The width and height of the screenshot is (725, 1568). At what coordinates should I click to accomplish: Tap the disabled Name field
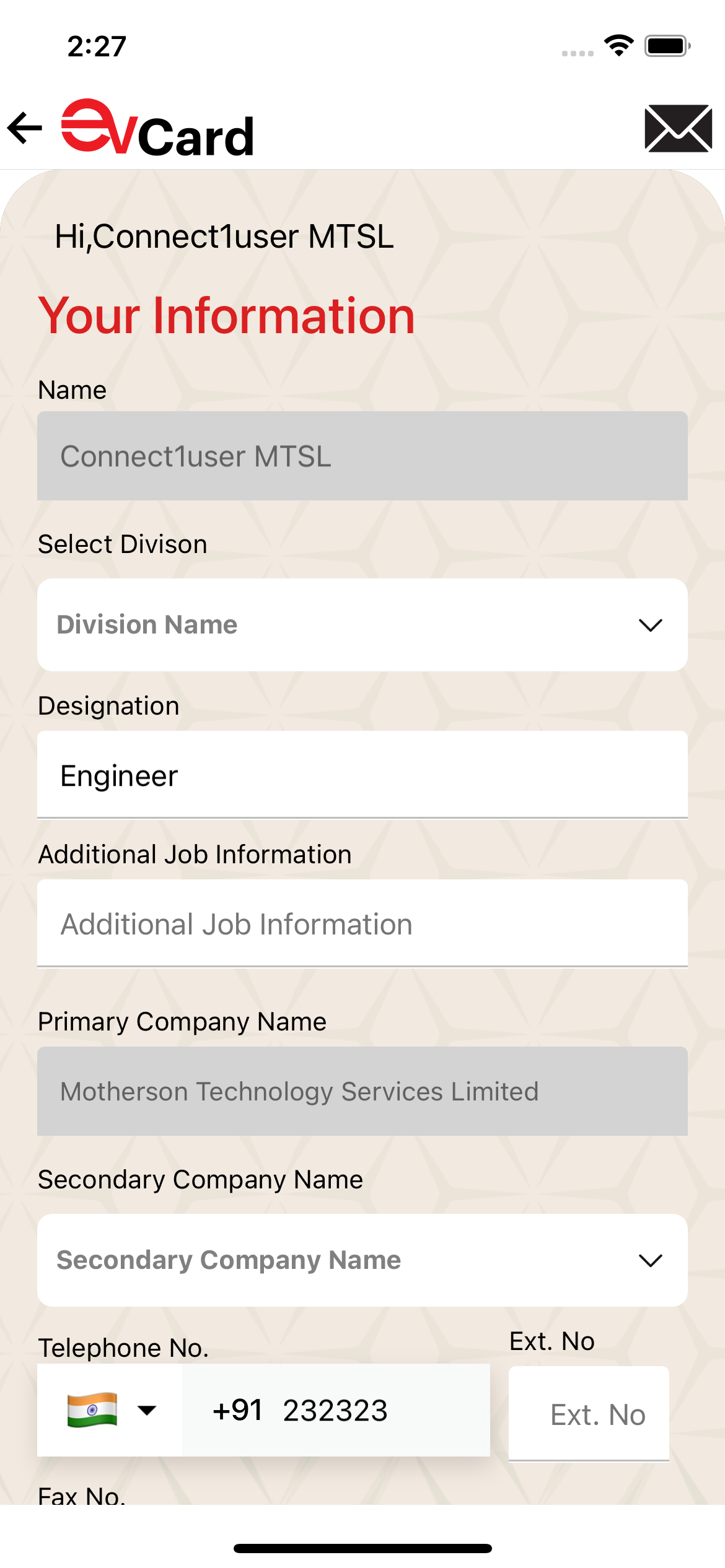(x=362, y=456)
